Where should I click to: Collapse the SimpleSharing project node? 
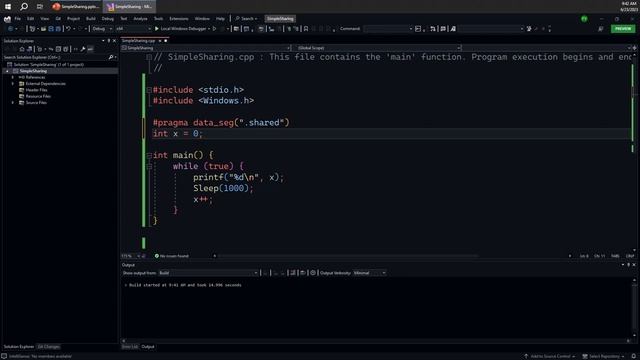(x=7, y=71)
